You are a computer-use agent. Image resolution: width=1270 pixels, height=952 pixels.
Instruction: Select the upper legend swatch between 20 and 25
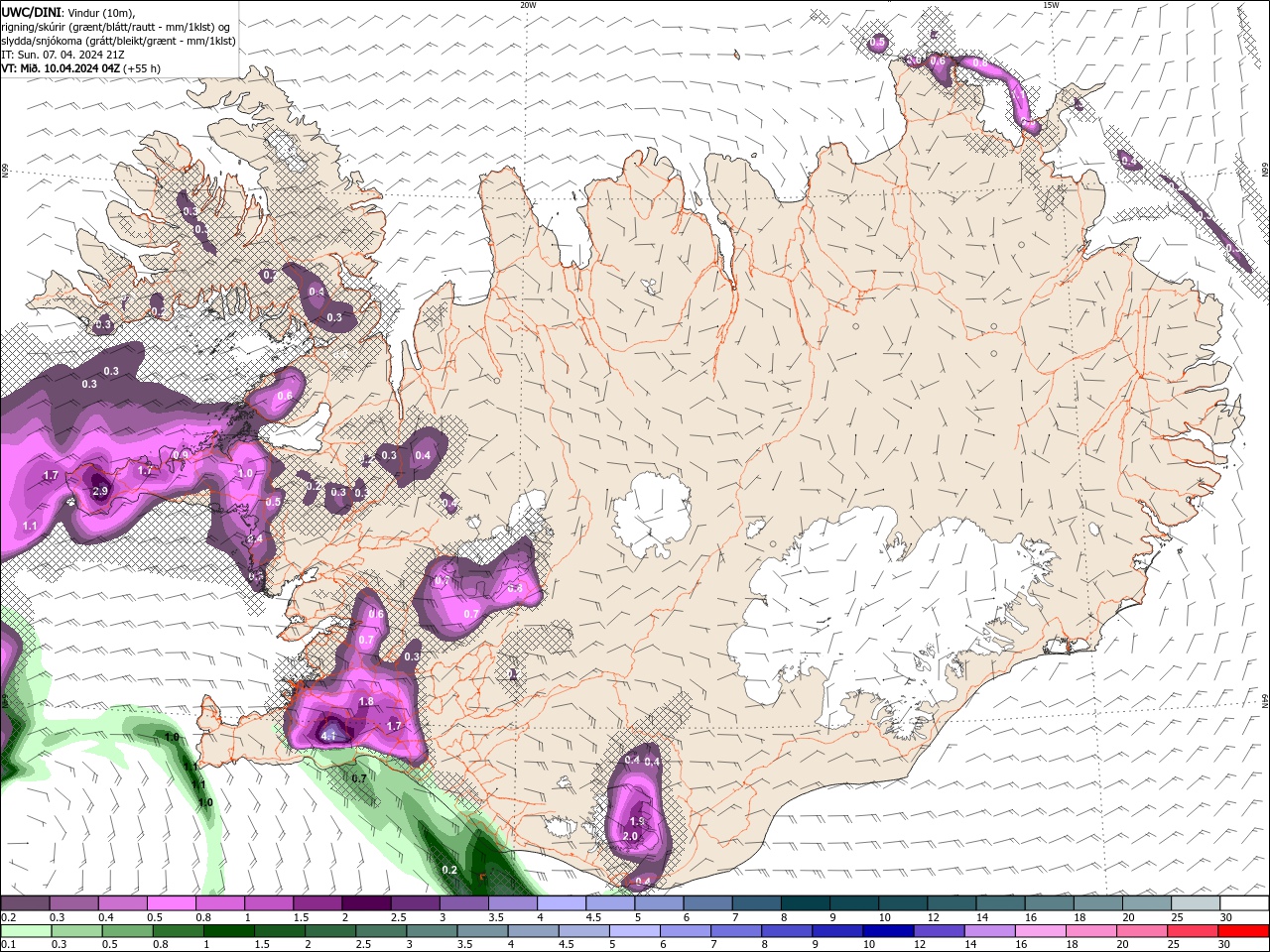(x=1146, y=903)
